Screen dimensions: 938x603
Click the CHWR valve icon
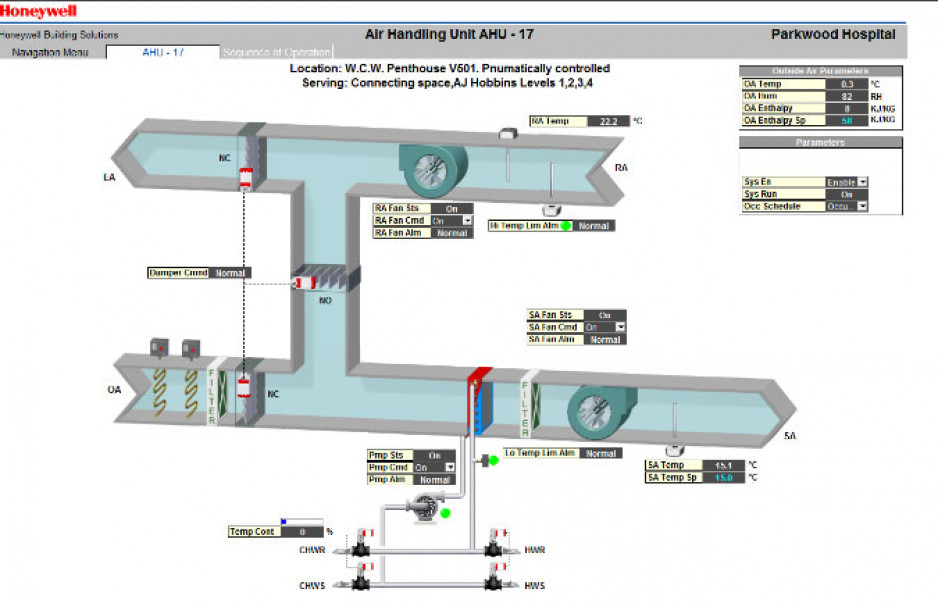(360, 549)
